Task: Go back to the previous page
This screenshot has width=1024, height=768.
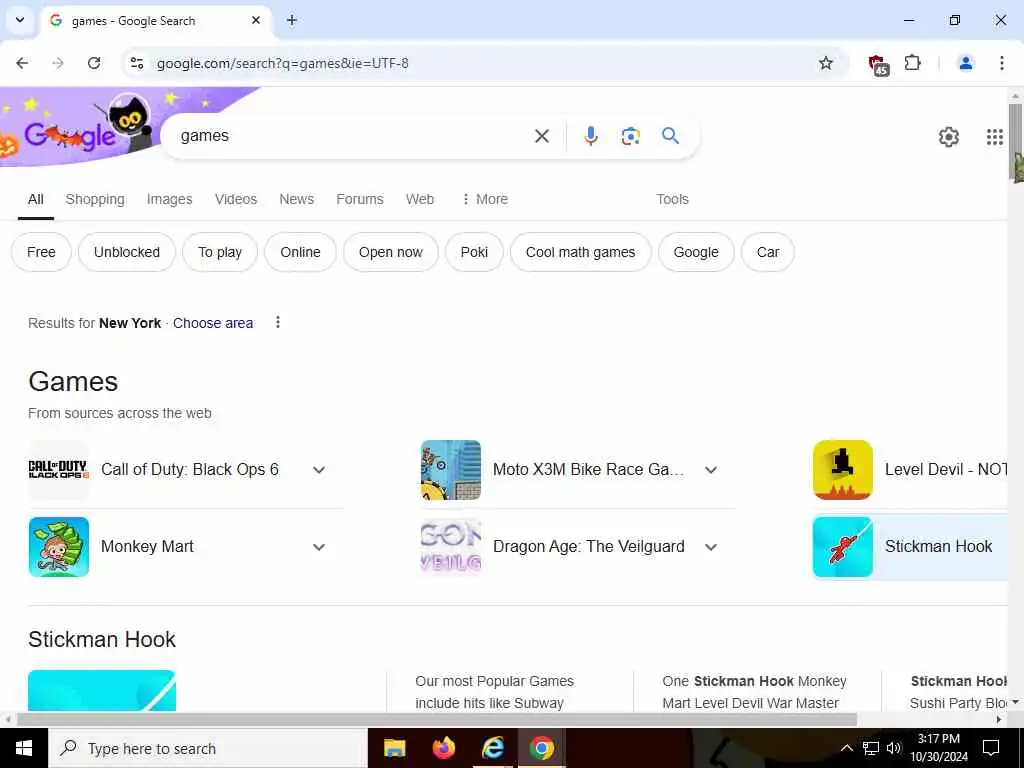Action: (22, 63)
